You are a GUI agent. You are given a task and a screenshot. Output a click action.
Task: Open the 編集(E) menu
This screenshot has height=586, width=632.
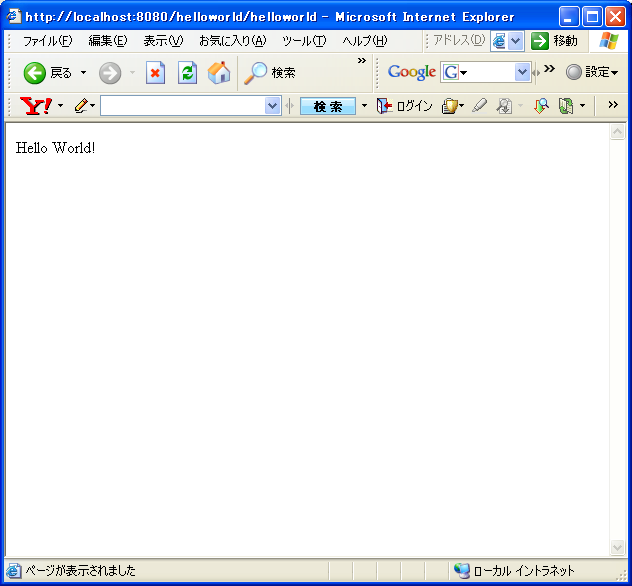[108, 41]
